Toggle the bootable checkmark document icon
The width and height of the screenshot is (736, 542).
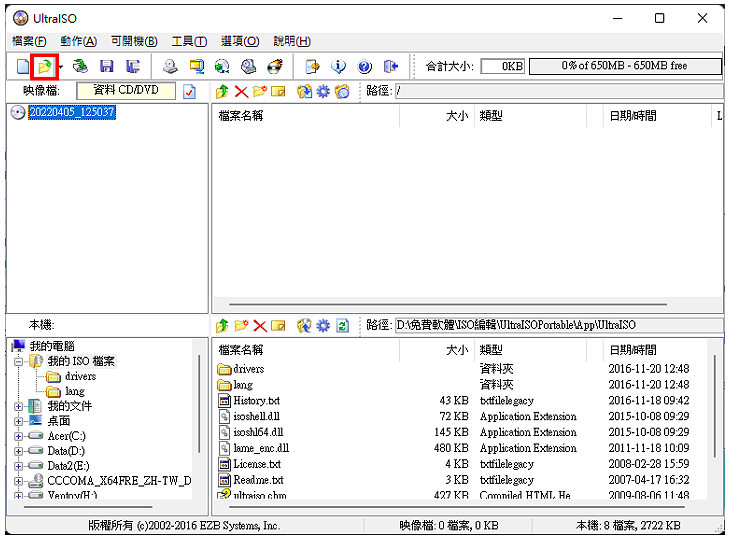click(x=189, y=92)
